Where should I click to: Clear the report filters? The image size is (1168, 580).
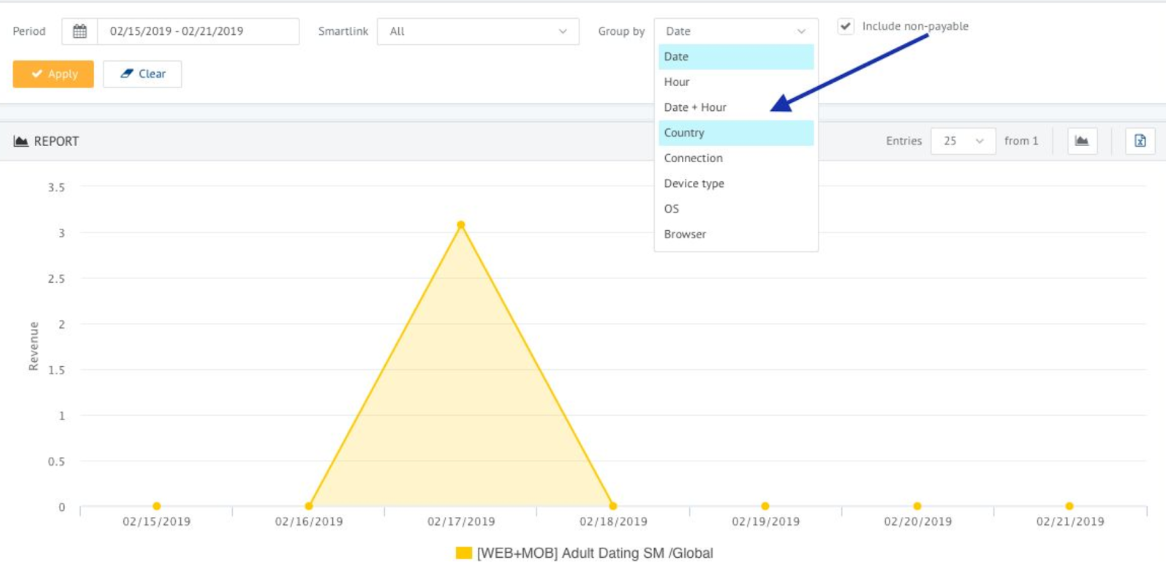point(142,74)
